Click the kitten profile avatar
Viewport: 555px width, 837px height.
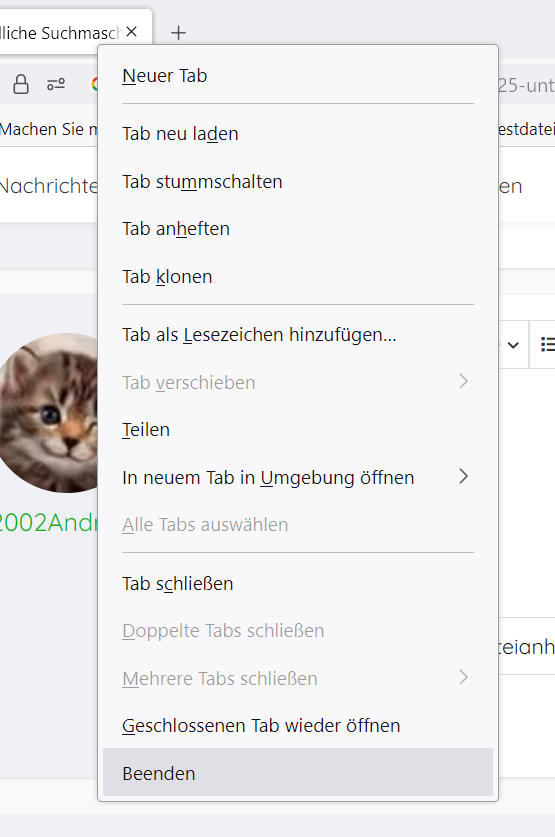pyautogui.click(x=49, y=413)
